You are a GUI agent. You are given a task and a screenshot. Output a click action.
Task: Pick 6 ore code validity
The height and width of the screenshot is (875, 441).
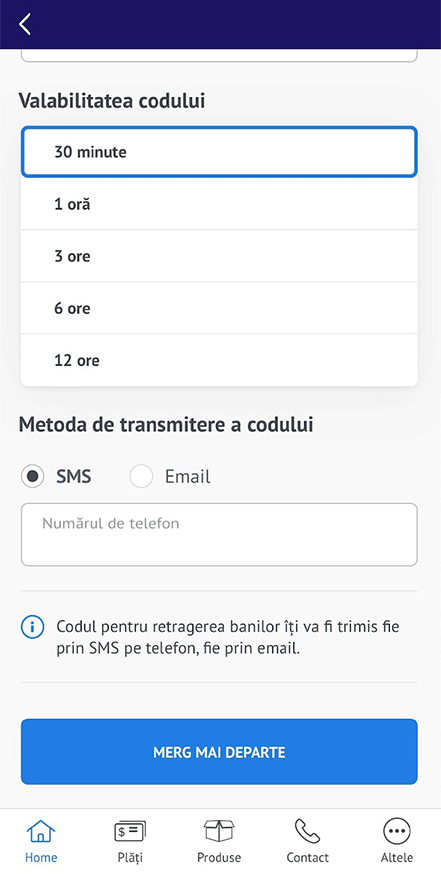click(x=219, y=308)
